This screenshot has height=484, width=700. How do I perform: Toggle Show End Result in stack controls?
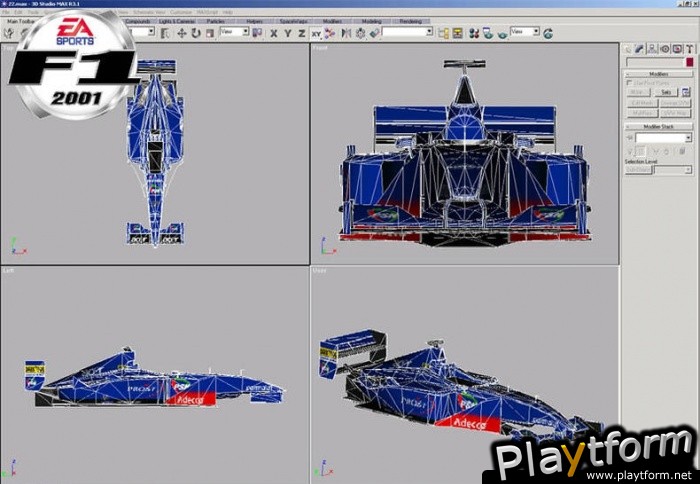point(641,152)
